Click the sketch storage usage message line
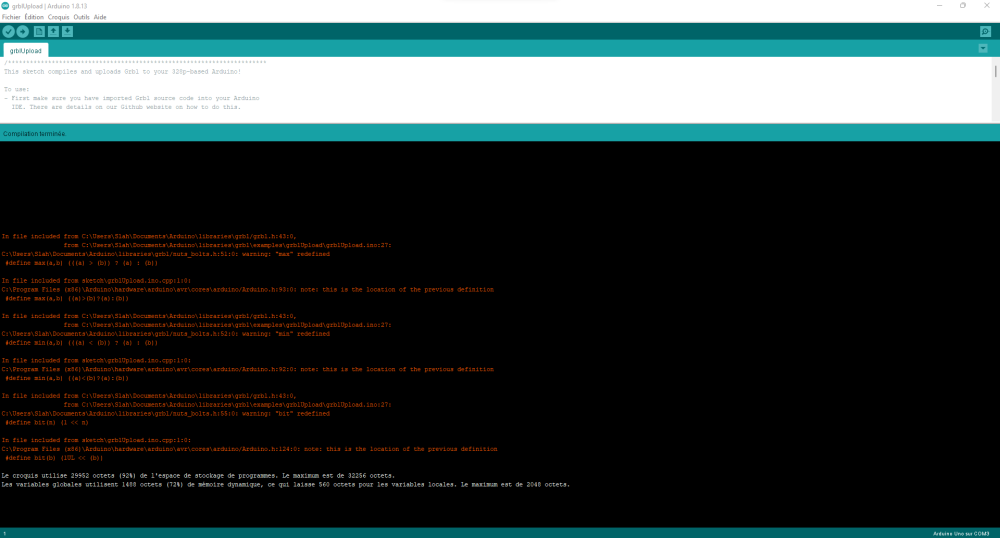The width and height of the screenshot is (1000, 538). click(x=198, y=476)
